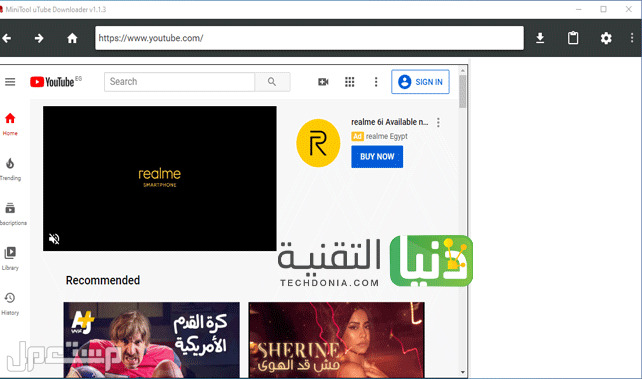Click the magnifier search button
The image size is (642, 379).
pos(272,82)
